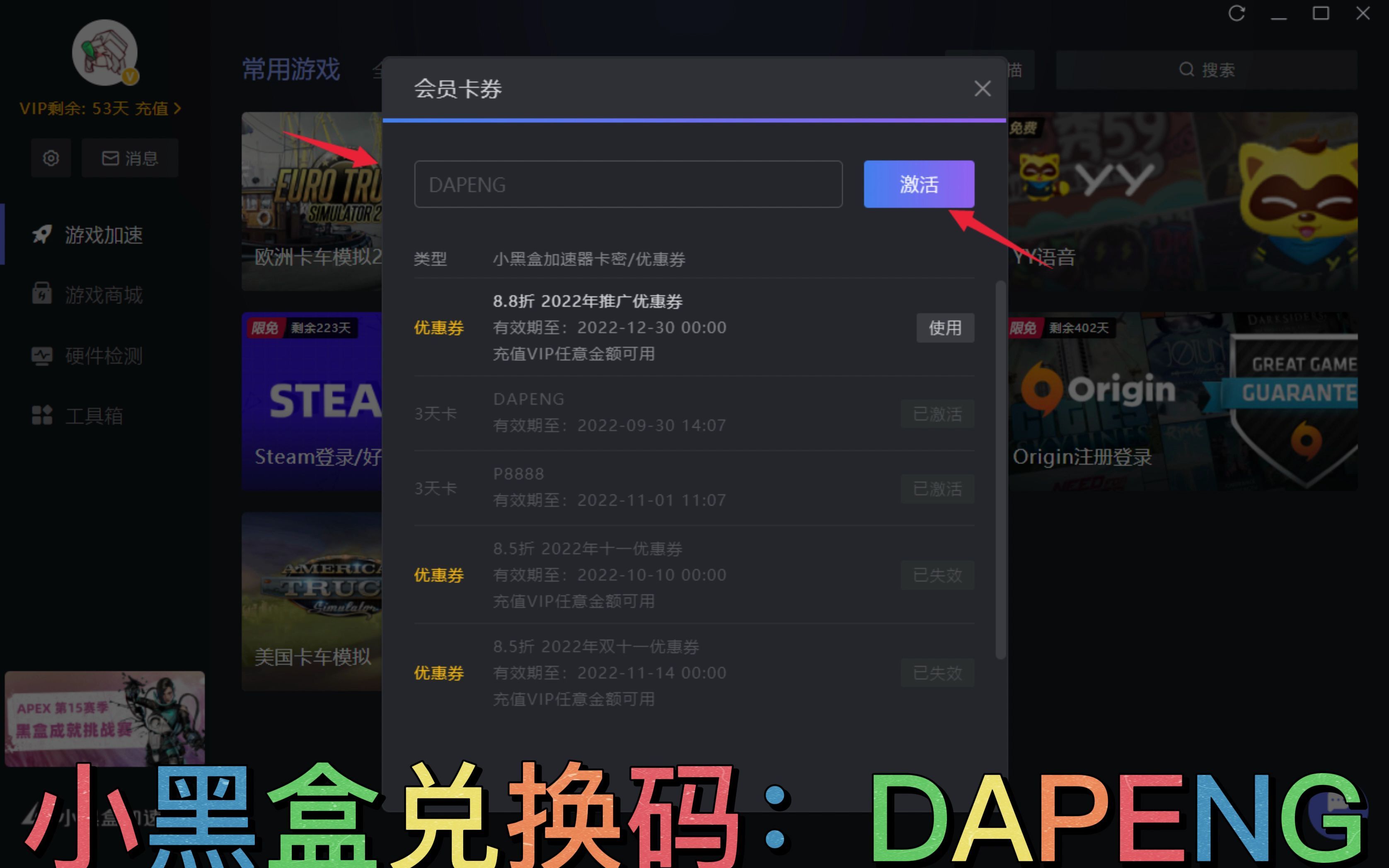Click 剩余402天 badge on Origin card
Screen dimensions: 1389x868
click(1079, 328)
